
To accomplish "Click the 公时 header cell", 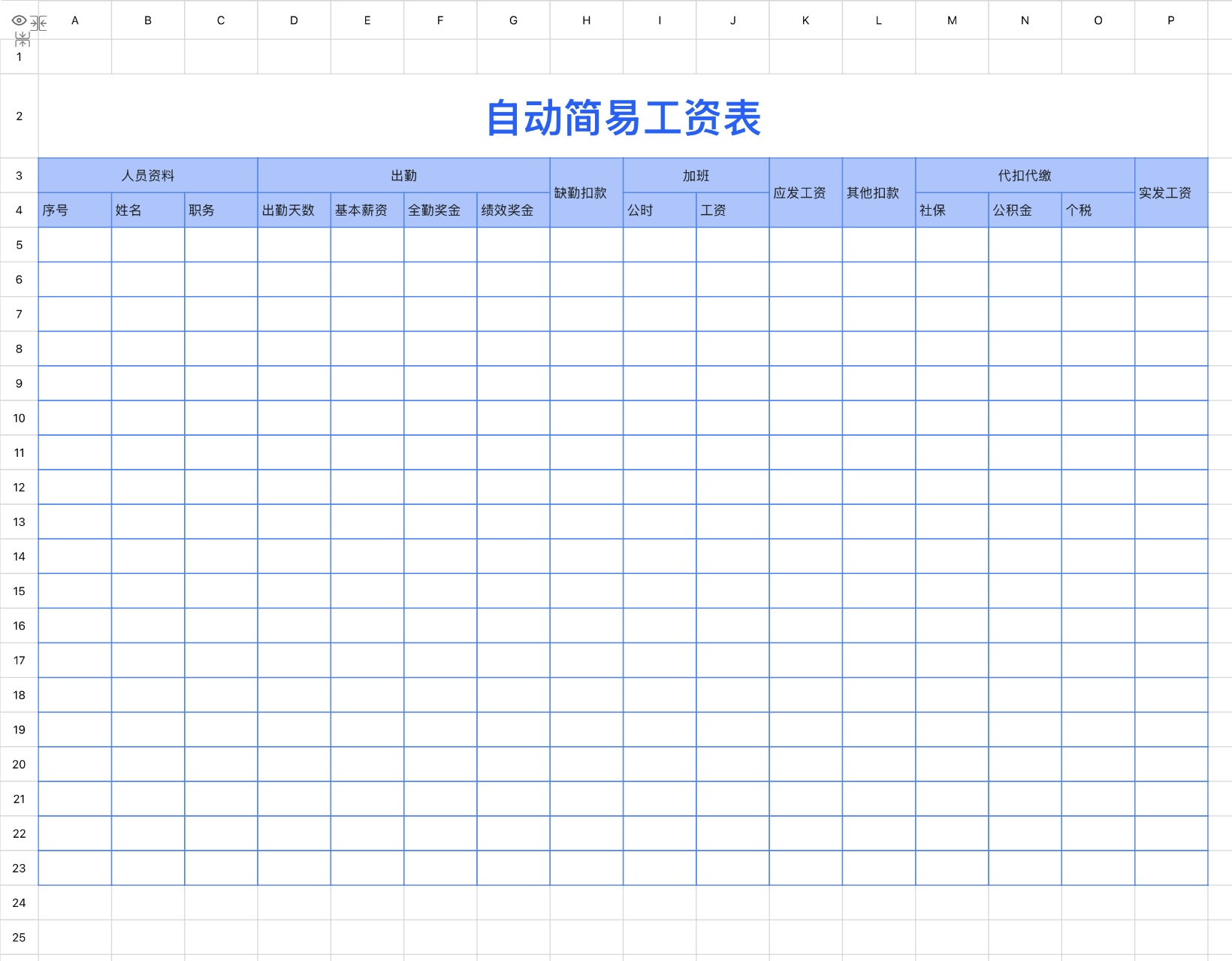I will [660, 210].
